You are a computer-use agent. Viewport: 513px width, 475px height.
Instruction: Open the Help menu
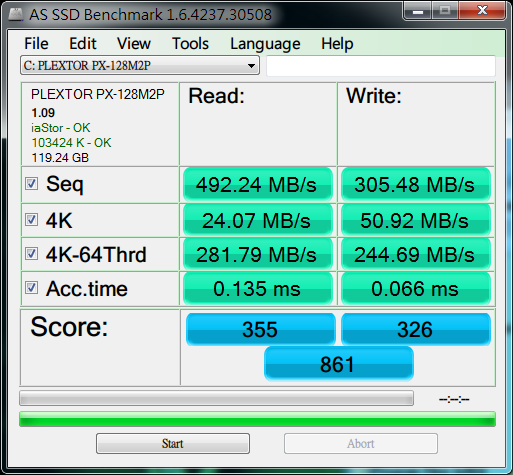(337, 44)
